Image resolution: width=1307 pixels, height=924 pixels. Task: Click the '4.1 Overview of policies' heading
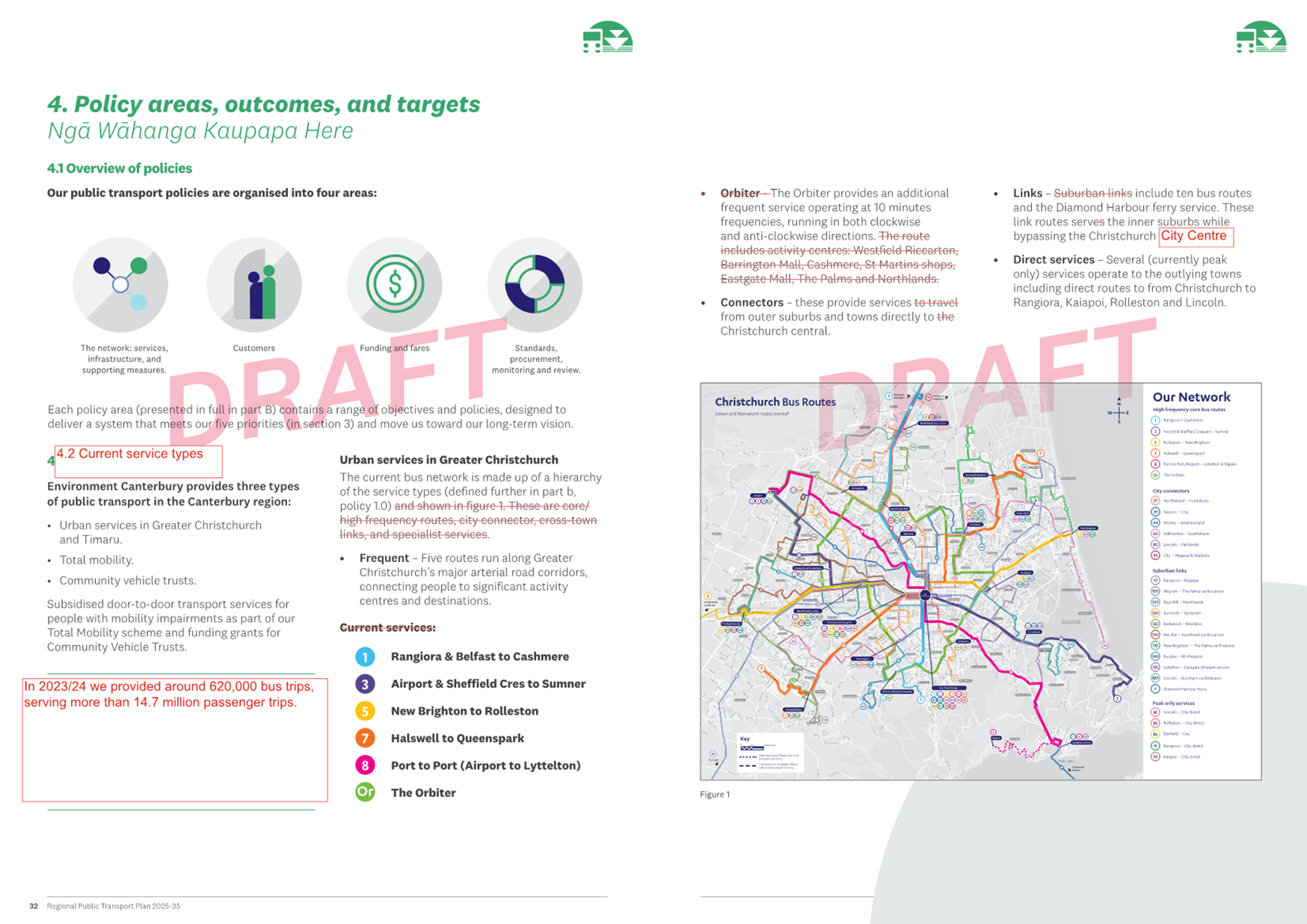pyautogui.click(x=120, y=168)
